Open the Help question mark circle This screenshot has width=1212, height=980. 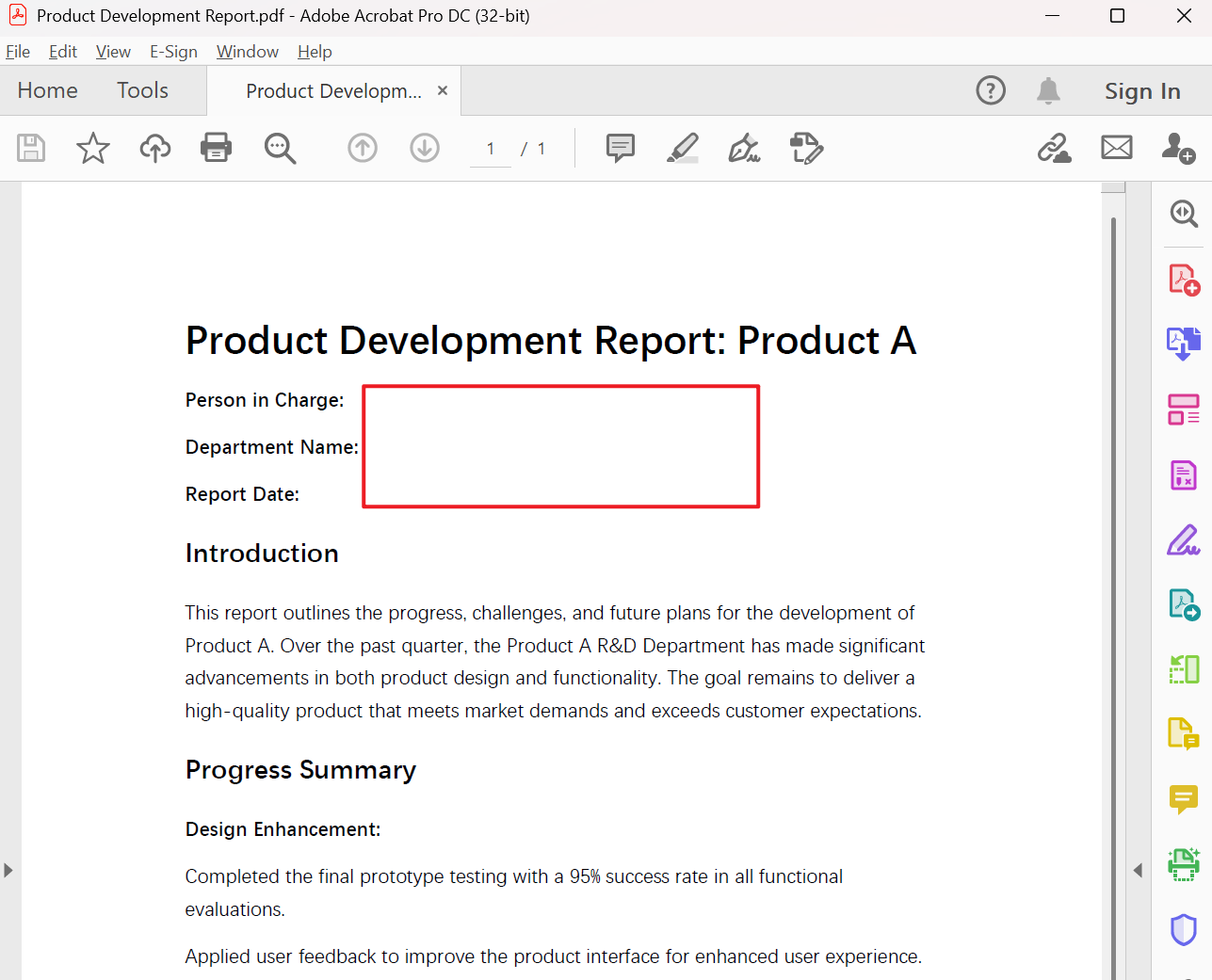click(991, 90)
